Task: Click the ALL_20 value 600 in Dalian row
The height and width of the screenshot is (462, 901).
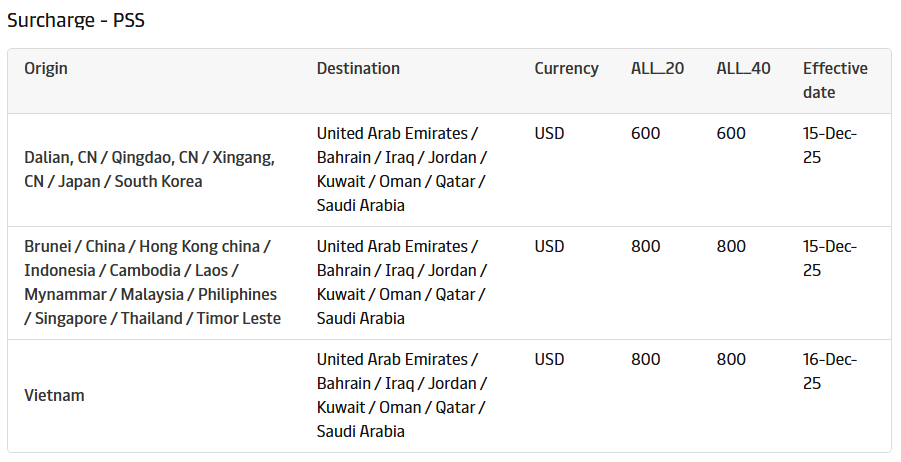Action: tap(645, 134)
